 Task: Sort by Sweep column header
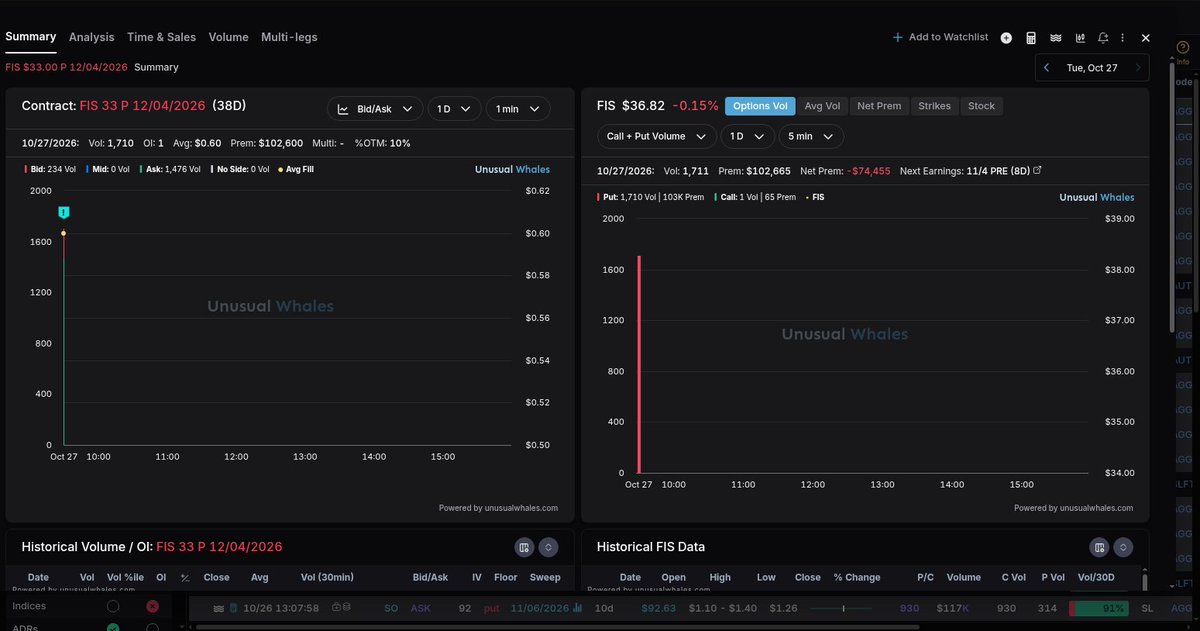point(546,577)
